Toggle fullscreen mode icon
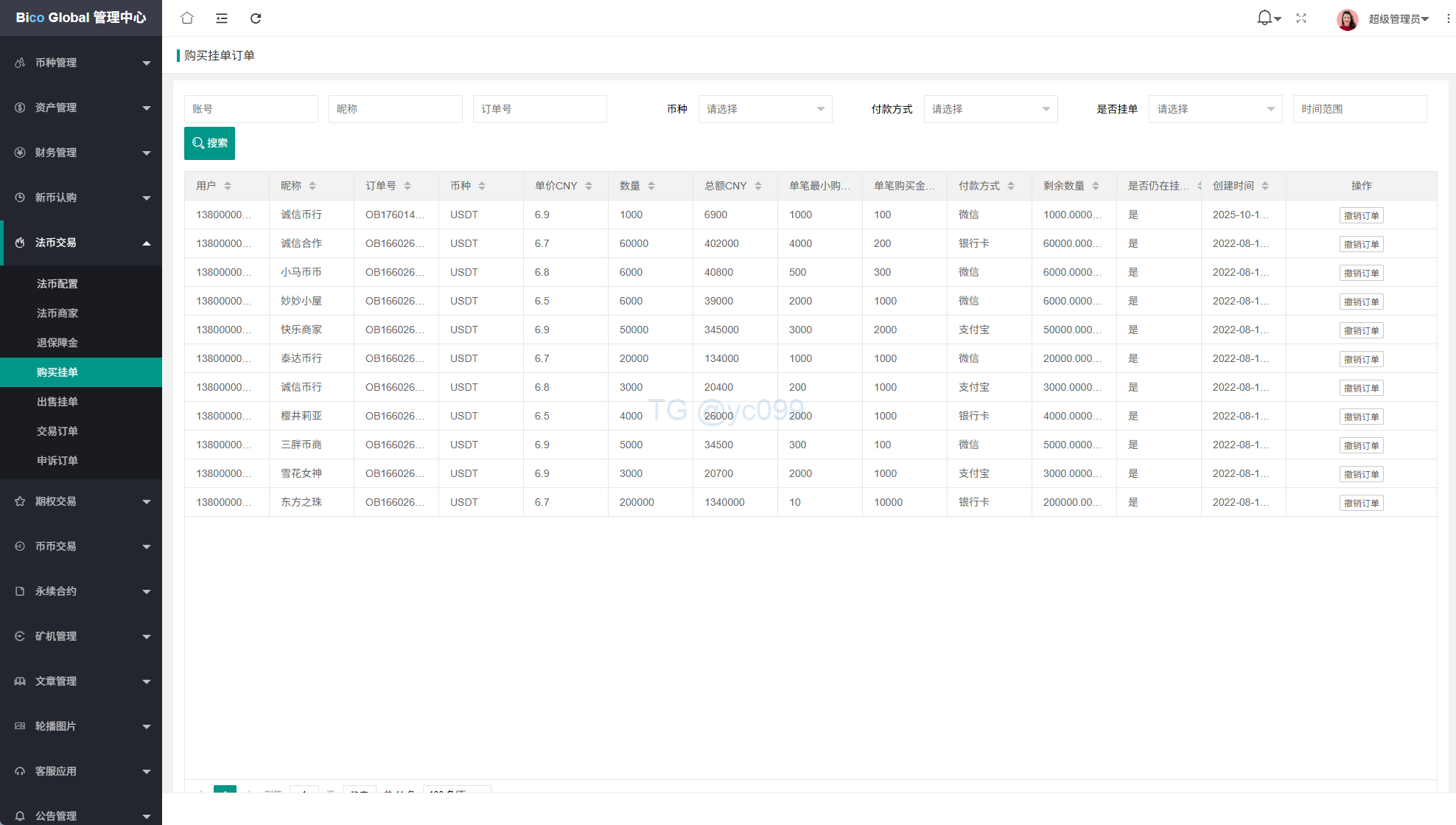The height and width of the screenshot is (825, 1456). click(x=1301, y=18)
